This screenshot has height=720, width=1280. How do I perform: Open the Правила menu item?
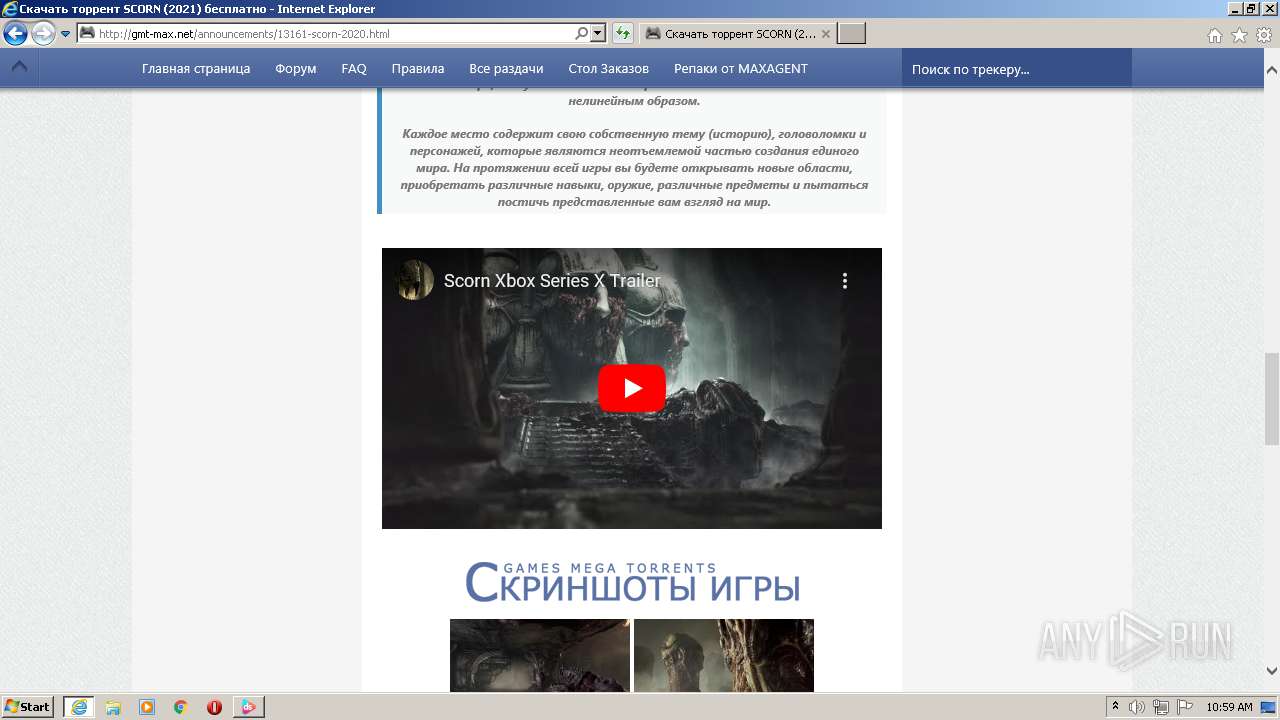[x=418, y=69]
